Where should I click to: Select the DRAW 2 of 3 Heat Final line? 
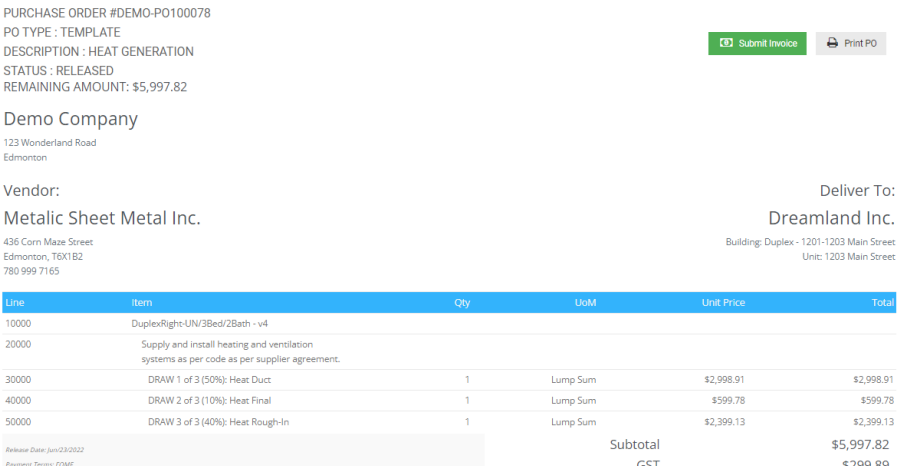tap(209, 401)
